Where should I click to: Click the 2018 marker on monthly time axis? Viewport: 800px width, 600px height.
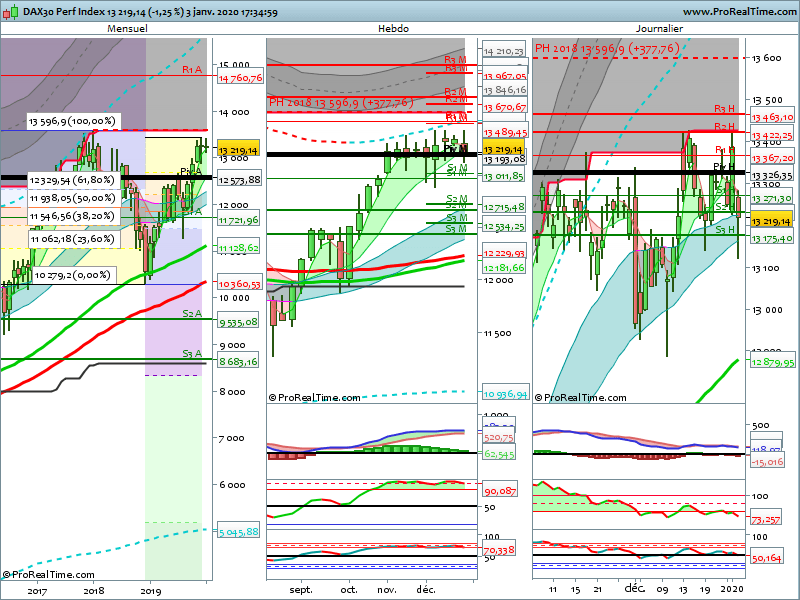coord(93,591)
